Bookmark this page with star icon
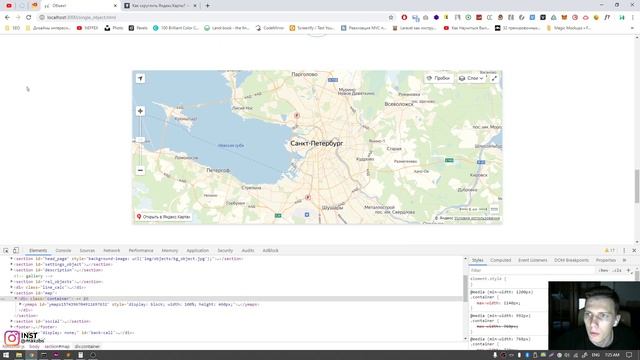Image resolution: width=640 pixels, height=360 pixels. pos(391,17)
